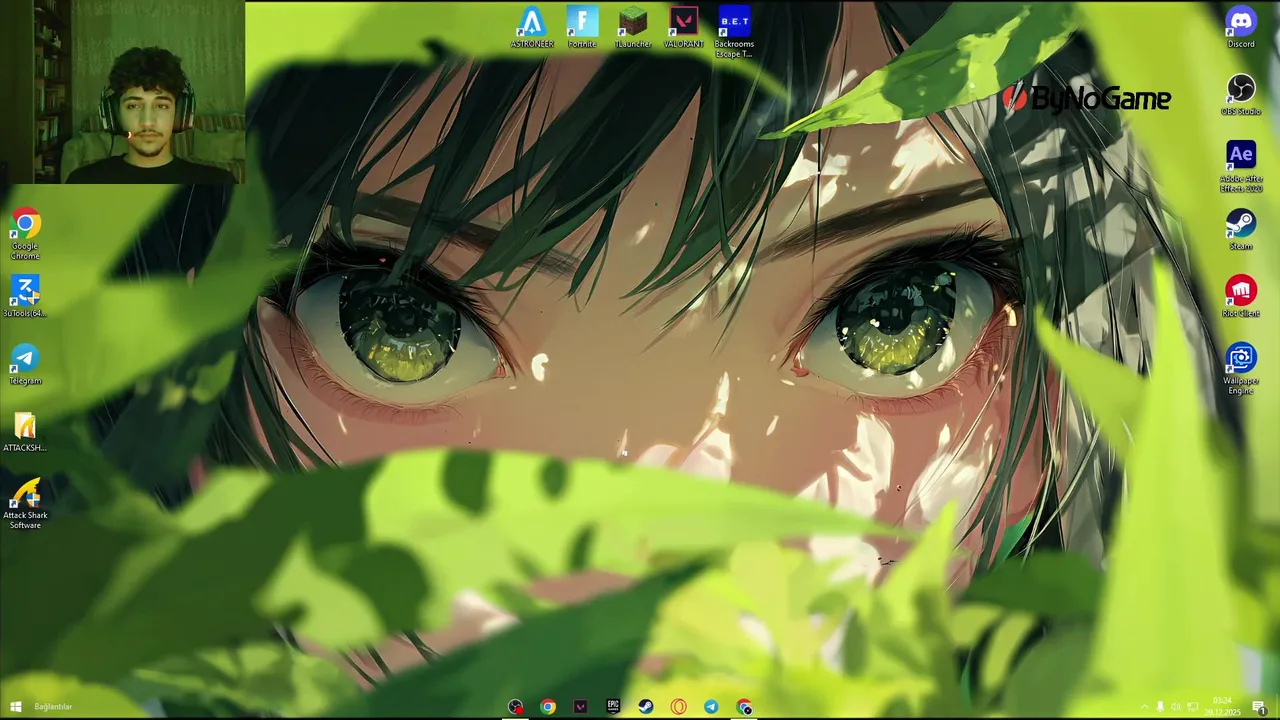Open the Discord desktop icon
The image size is (1280, 720).
tap(1241, 28)
